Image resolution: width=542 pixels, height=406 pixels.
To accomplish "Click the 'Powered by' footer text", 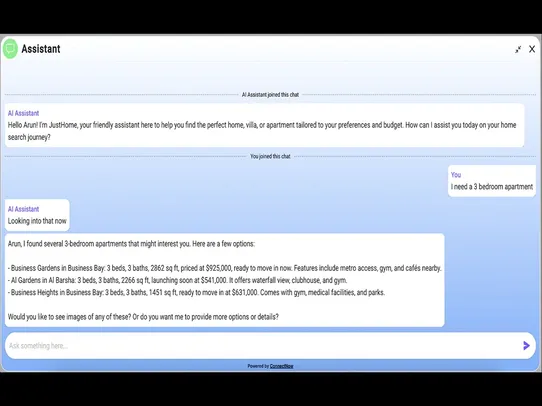I will tap(258, 366).
